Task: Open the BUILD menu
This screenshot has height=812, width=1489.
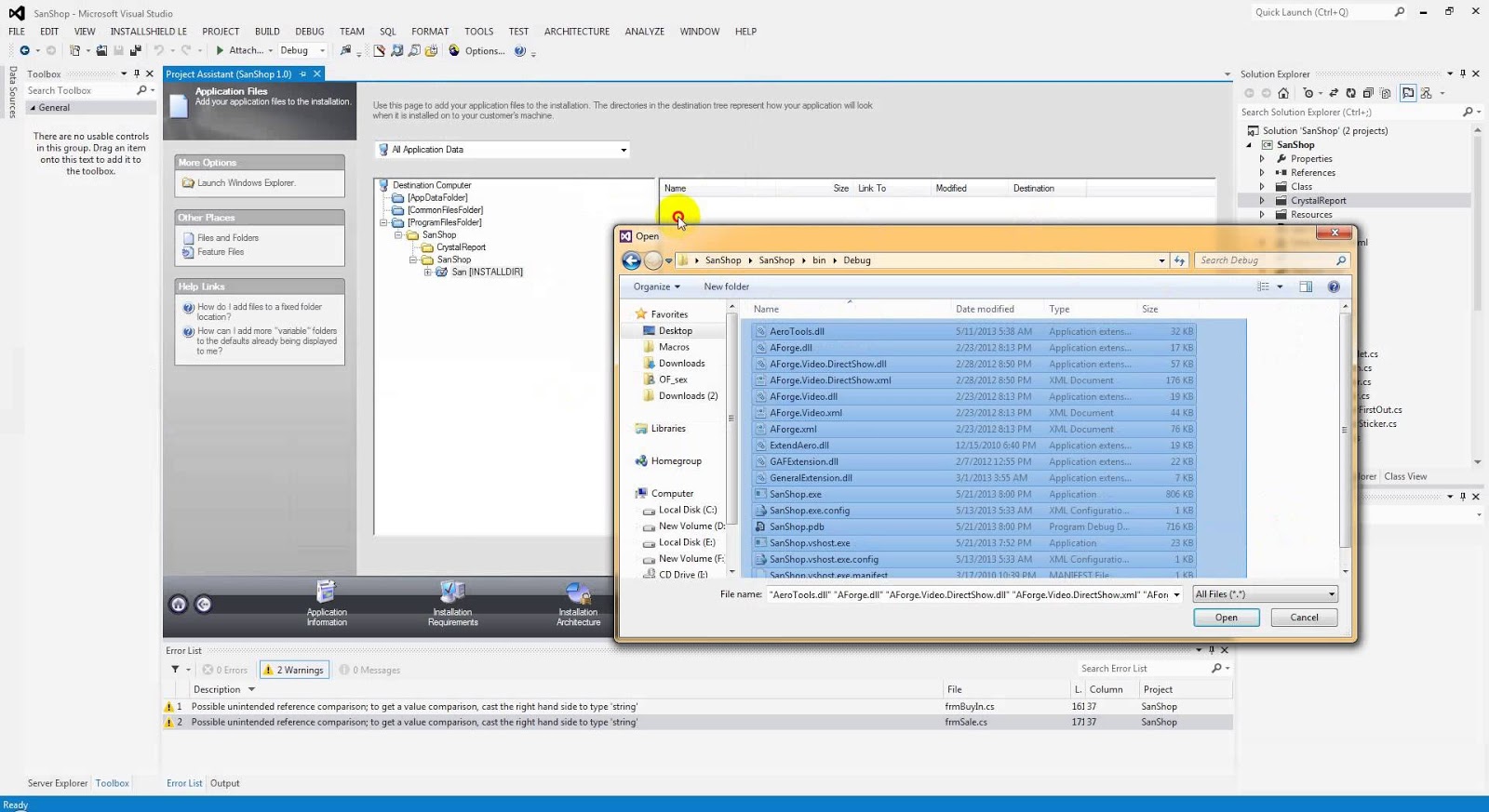Action: coord(267,32)
